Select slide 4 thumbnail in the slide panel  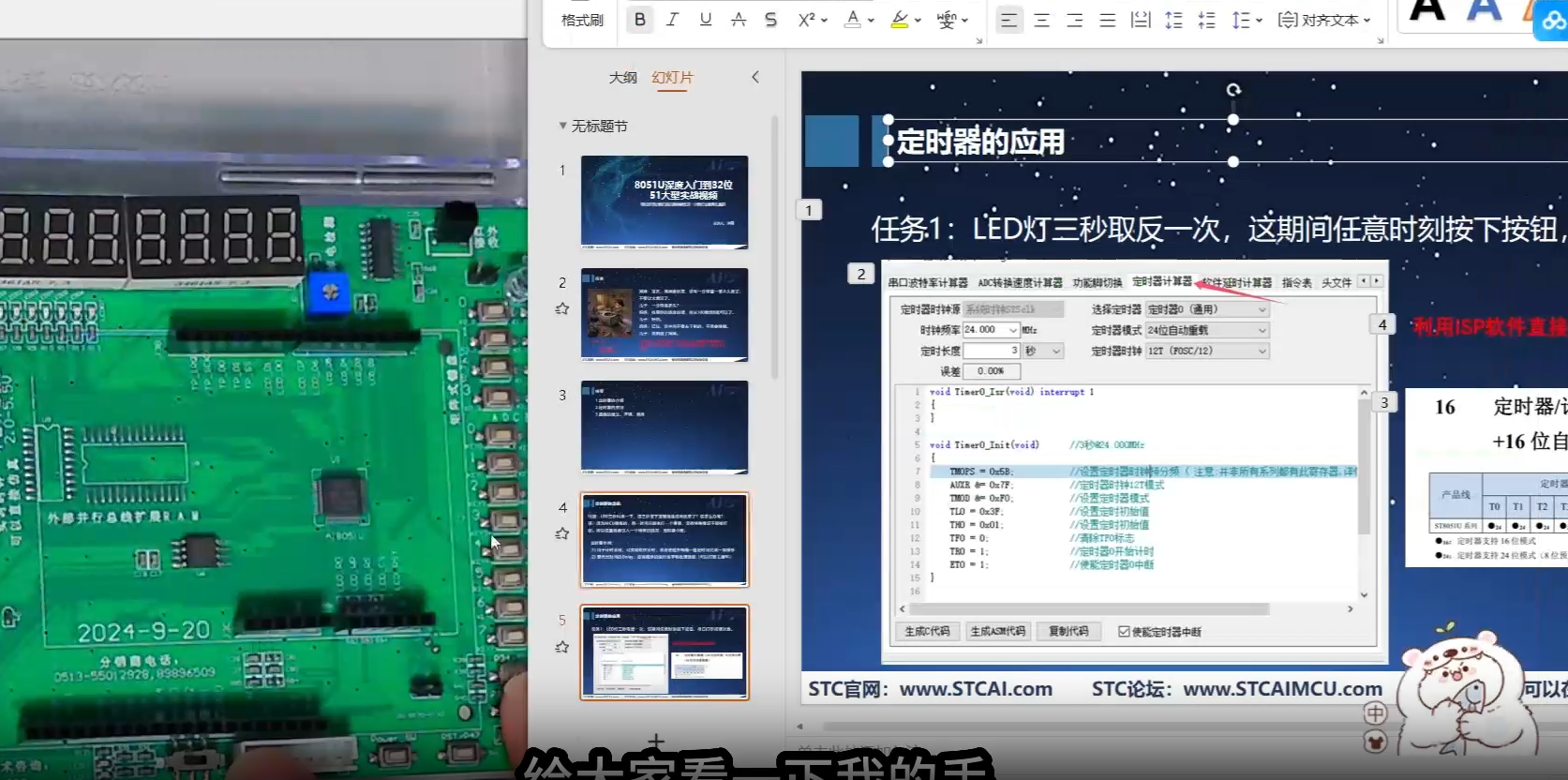665,540
